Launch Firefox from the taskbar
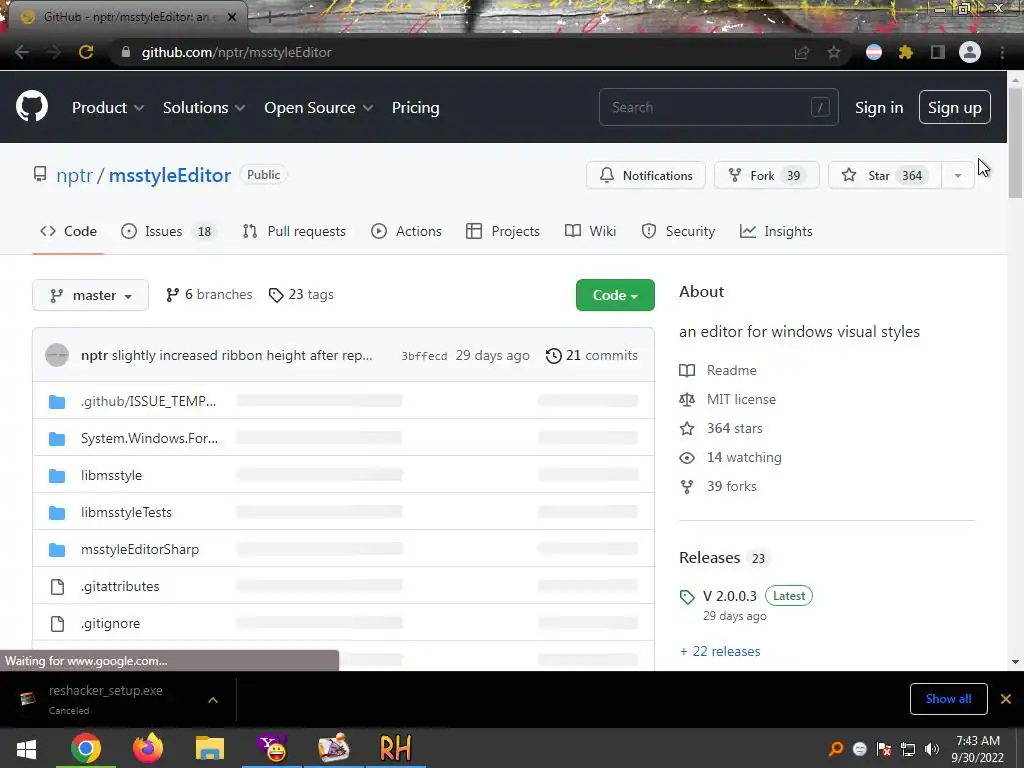This screenshot has height=768, width=1024. pos(148,748)
